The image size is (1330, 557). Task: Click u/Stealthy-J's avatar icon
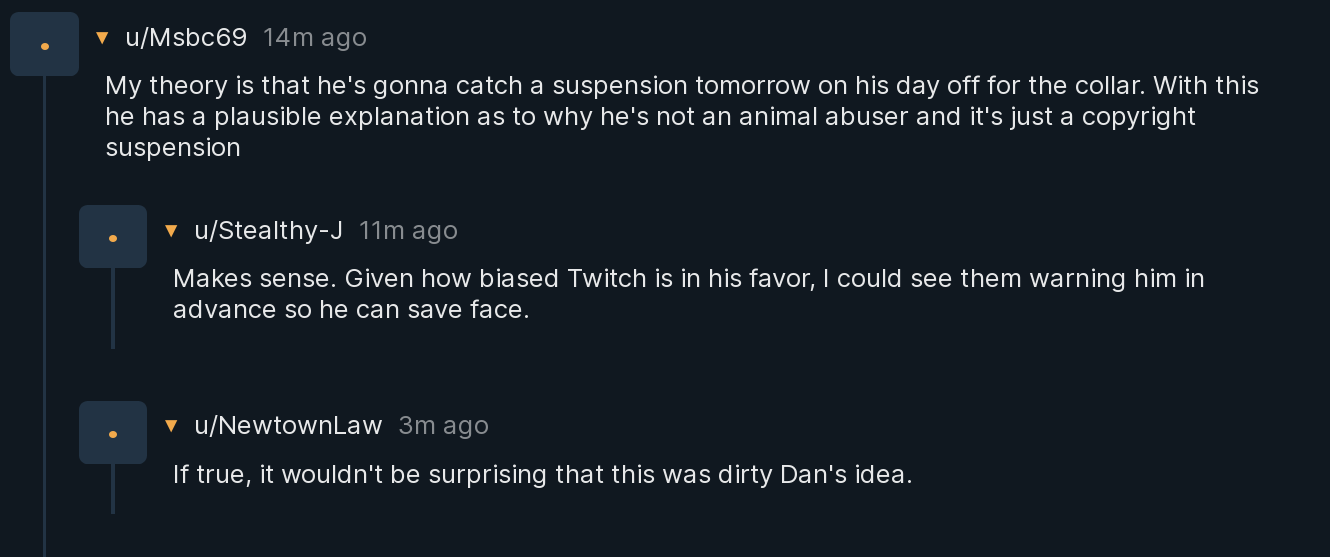tap(113, 237)
